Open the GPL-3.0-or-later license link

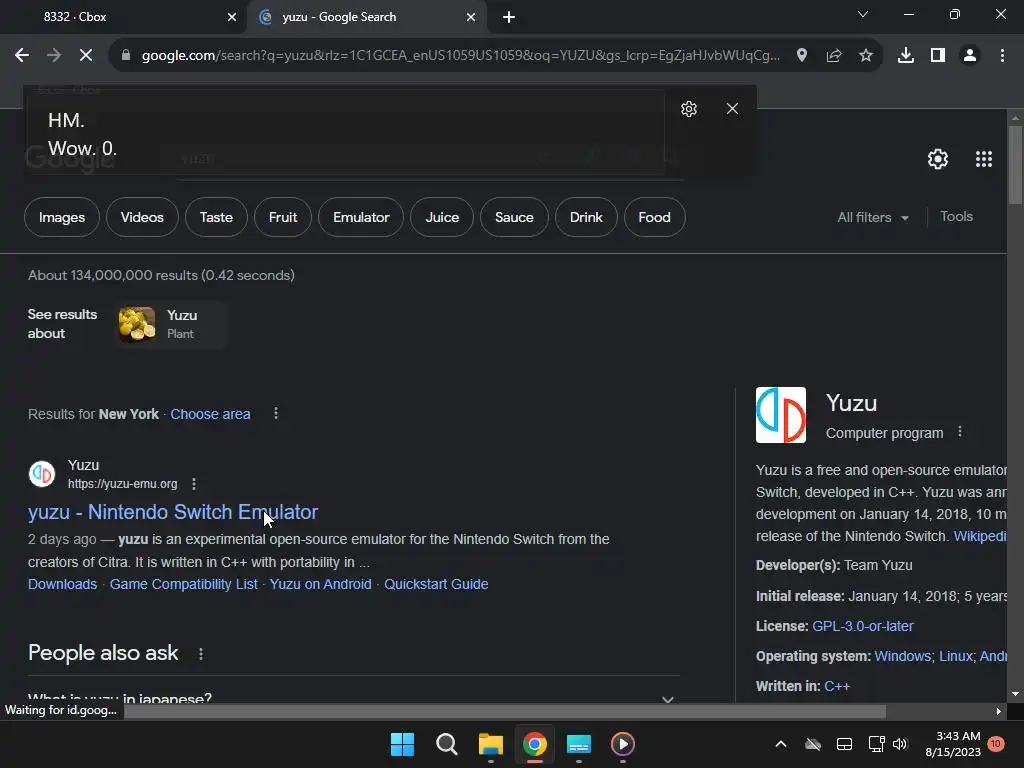coord(863,626)
